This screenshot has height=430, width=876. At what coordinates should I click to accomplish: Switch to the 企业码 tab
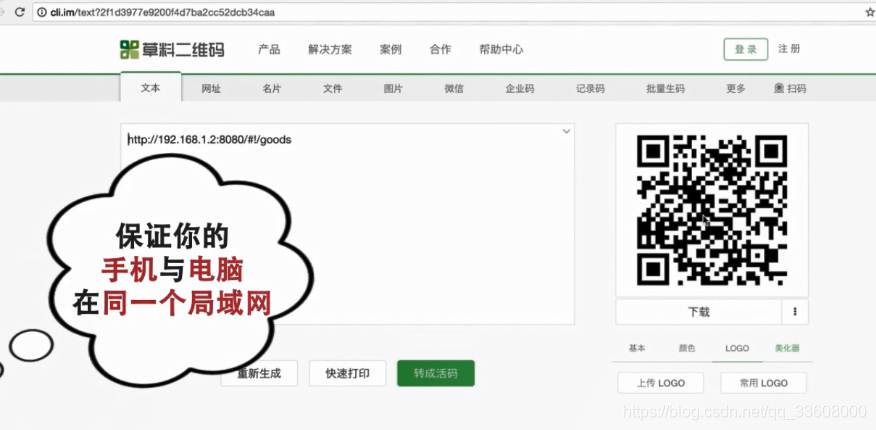520,88
